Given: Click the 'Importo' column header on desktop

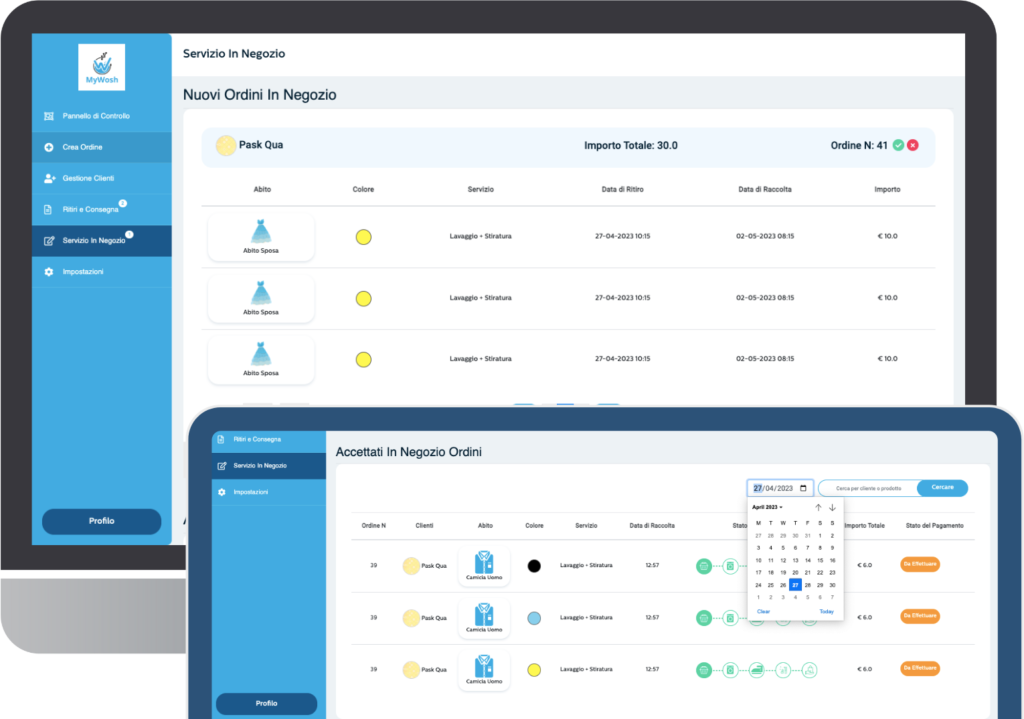Looking at the screenshot, I should point(887,189).
